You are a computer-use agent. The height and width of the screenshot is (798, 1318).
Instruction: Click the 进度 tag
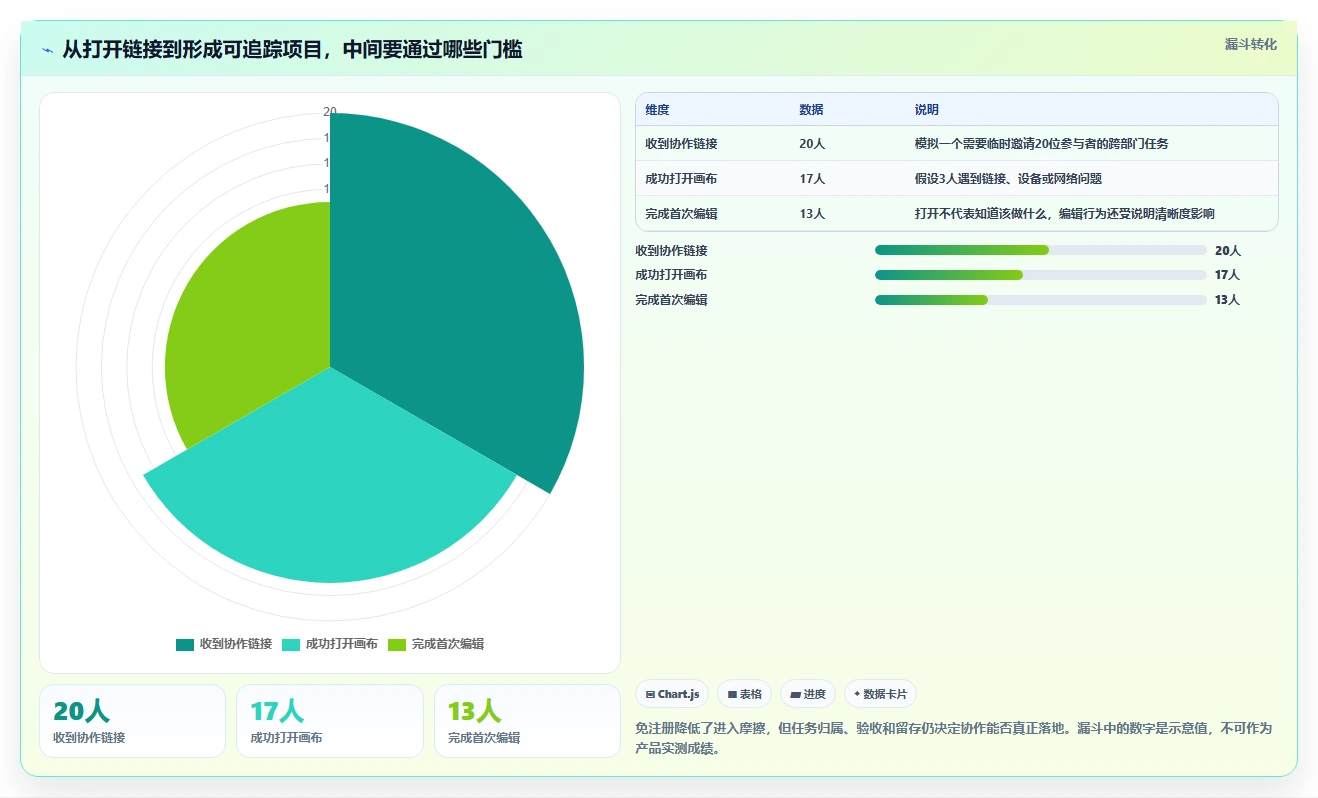click(808, 694)
